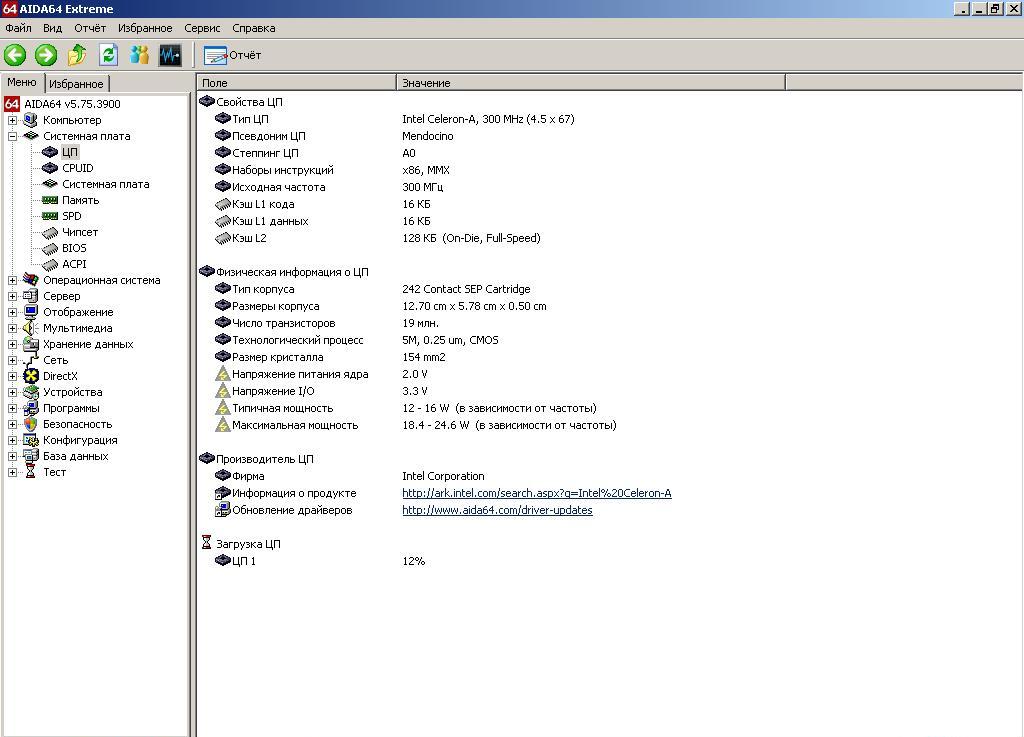Screen dimensions: 1024x737
Task: Click the Поле column header
Action: [296, 83]
